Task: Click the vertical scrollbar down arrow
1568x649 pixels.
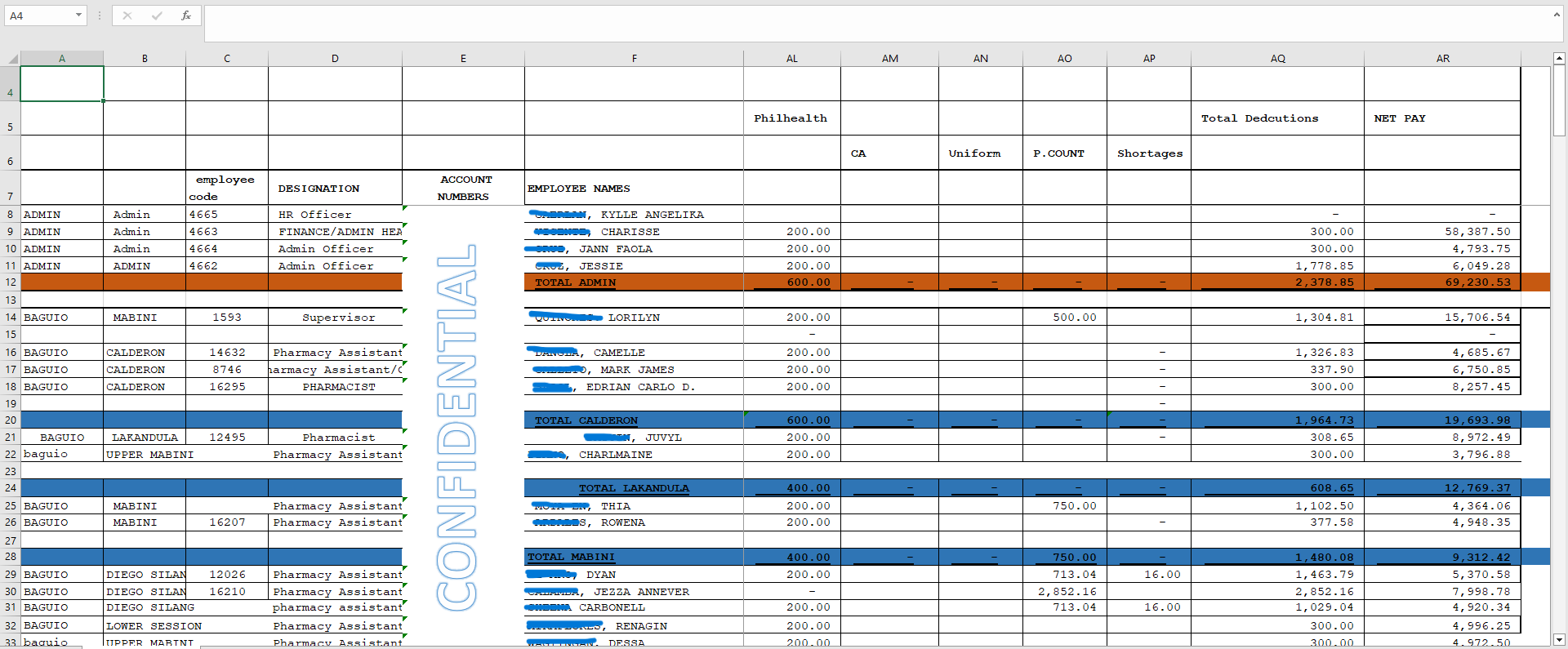Action: tap(1559, 640)
